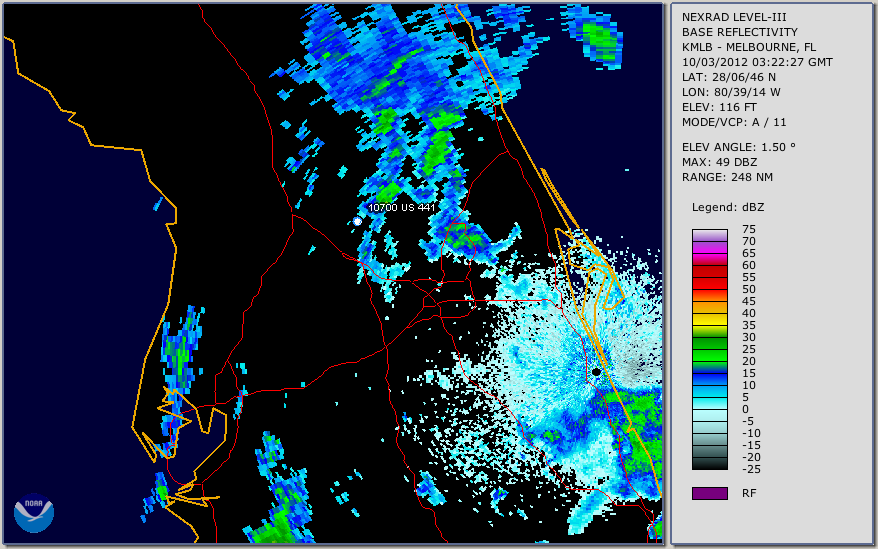Click the '50' legend value label
The height and width of the screenshot is (549, 878).
(x=749, y=290)
